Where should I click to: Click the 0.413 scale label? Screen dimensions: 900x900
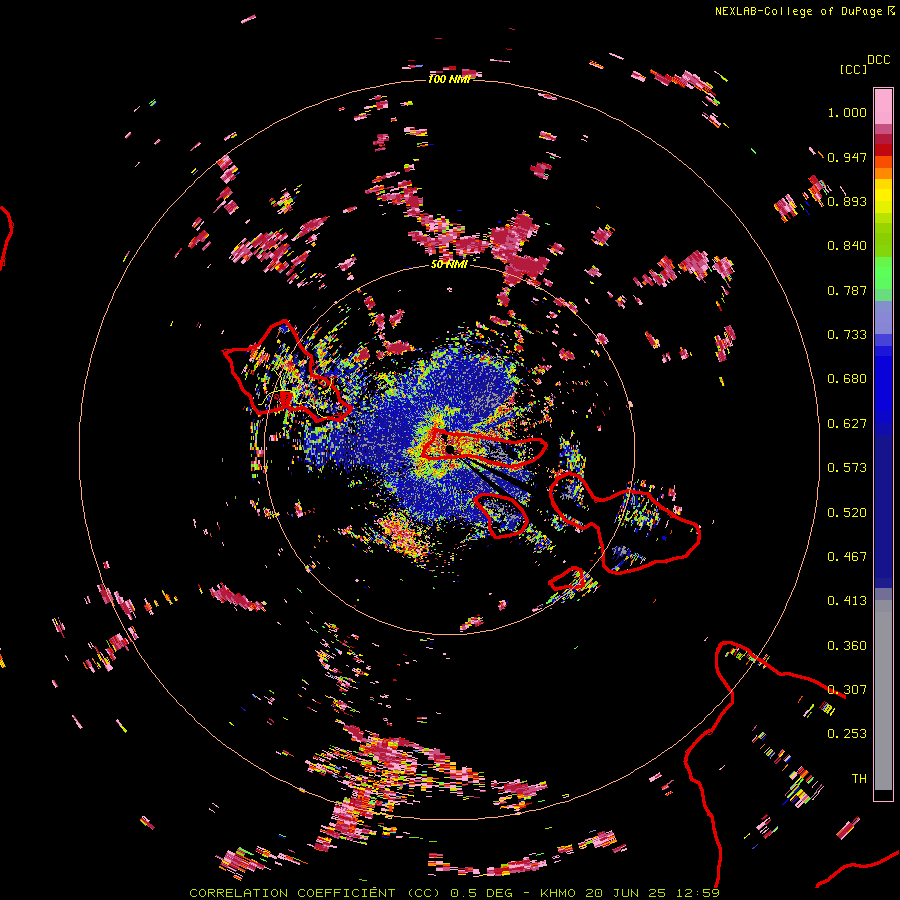pos(847,601)
